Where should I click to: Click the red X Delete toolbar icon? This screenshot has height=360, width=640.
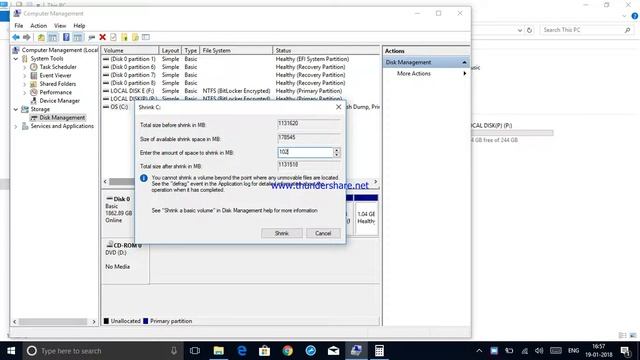pyautogui.click(x=102, y=37)
